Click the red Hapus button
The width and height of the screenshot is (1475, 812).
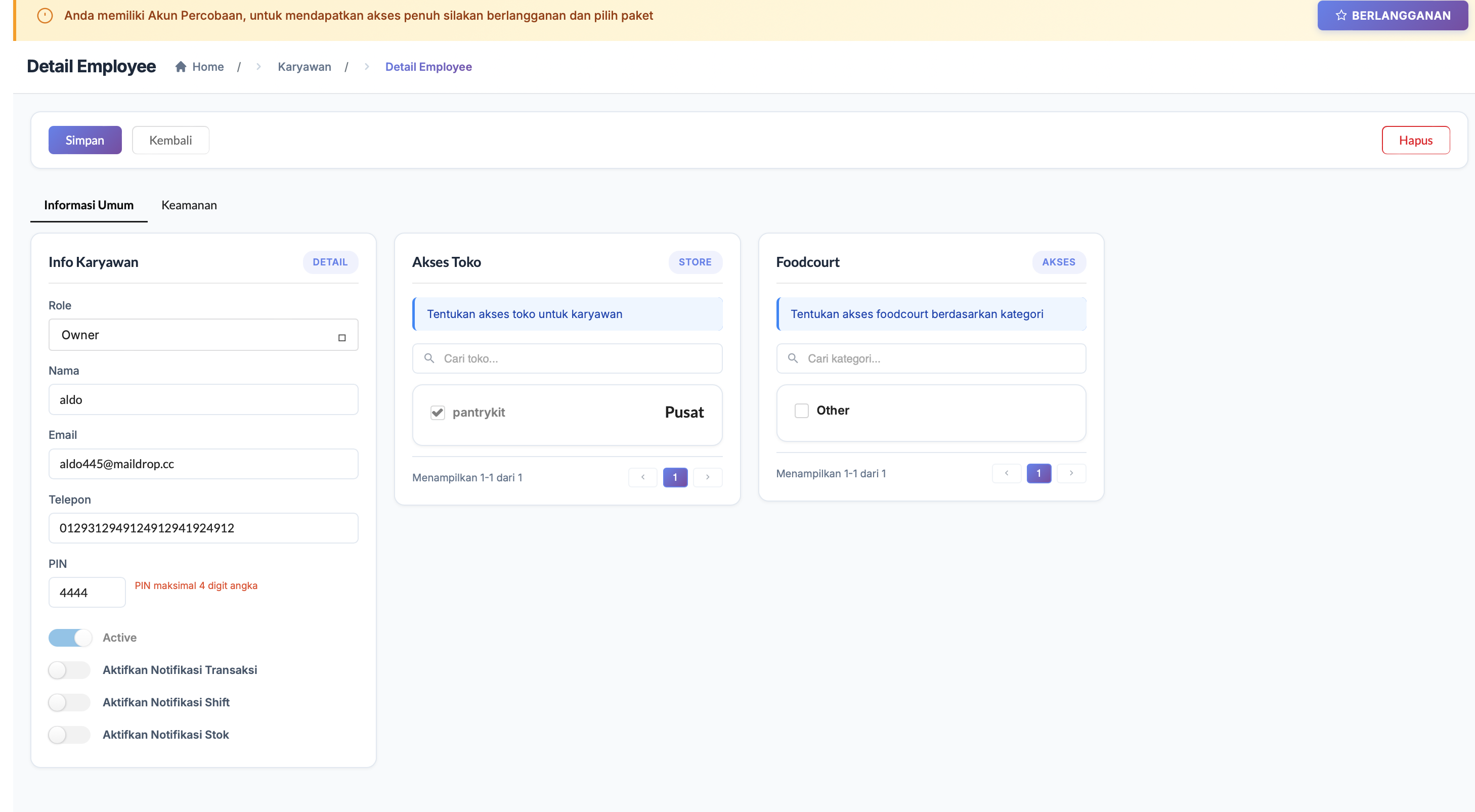(1415, 140)
